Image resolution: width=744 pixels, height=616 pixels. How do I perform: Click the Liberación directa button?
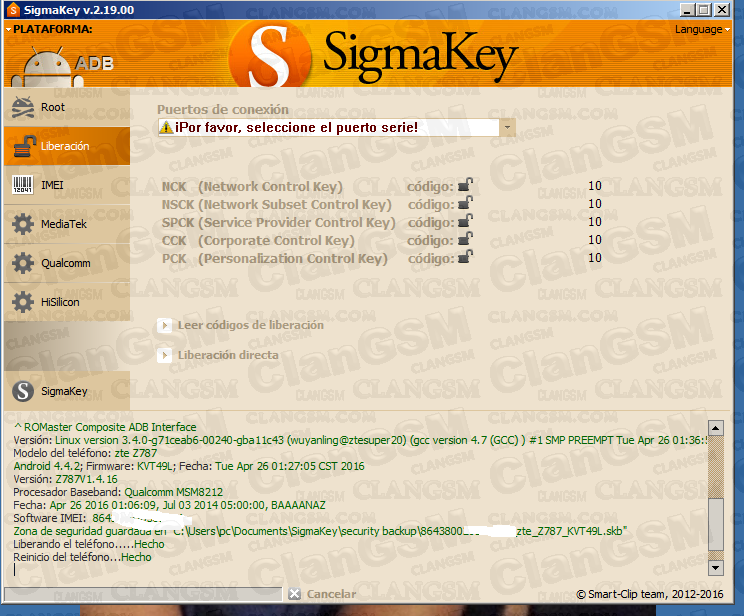[218, 355]
